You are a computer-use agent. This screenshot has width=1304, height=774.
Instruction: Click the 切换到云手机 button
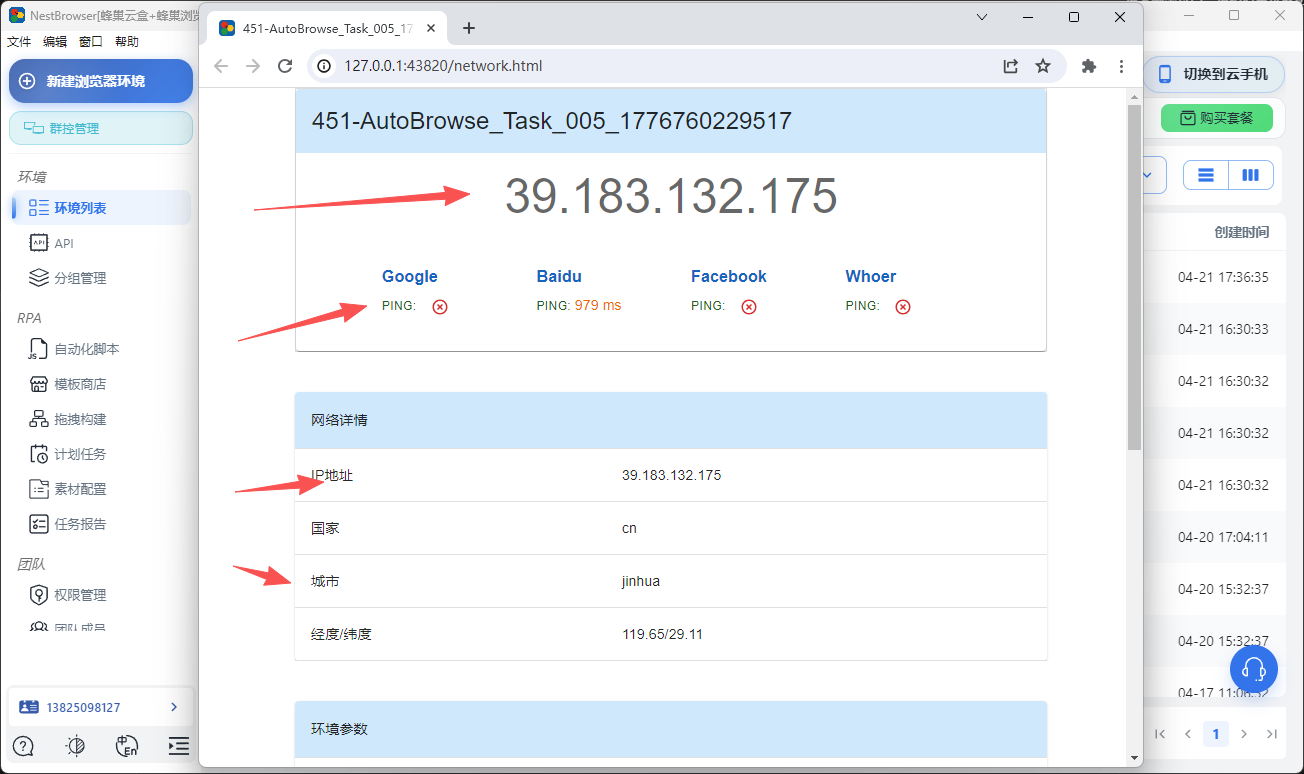[x=1213, y=74]
